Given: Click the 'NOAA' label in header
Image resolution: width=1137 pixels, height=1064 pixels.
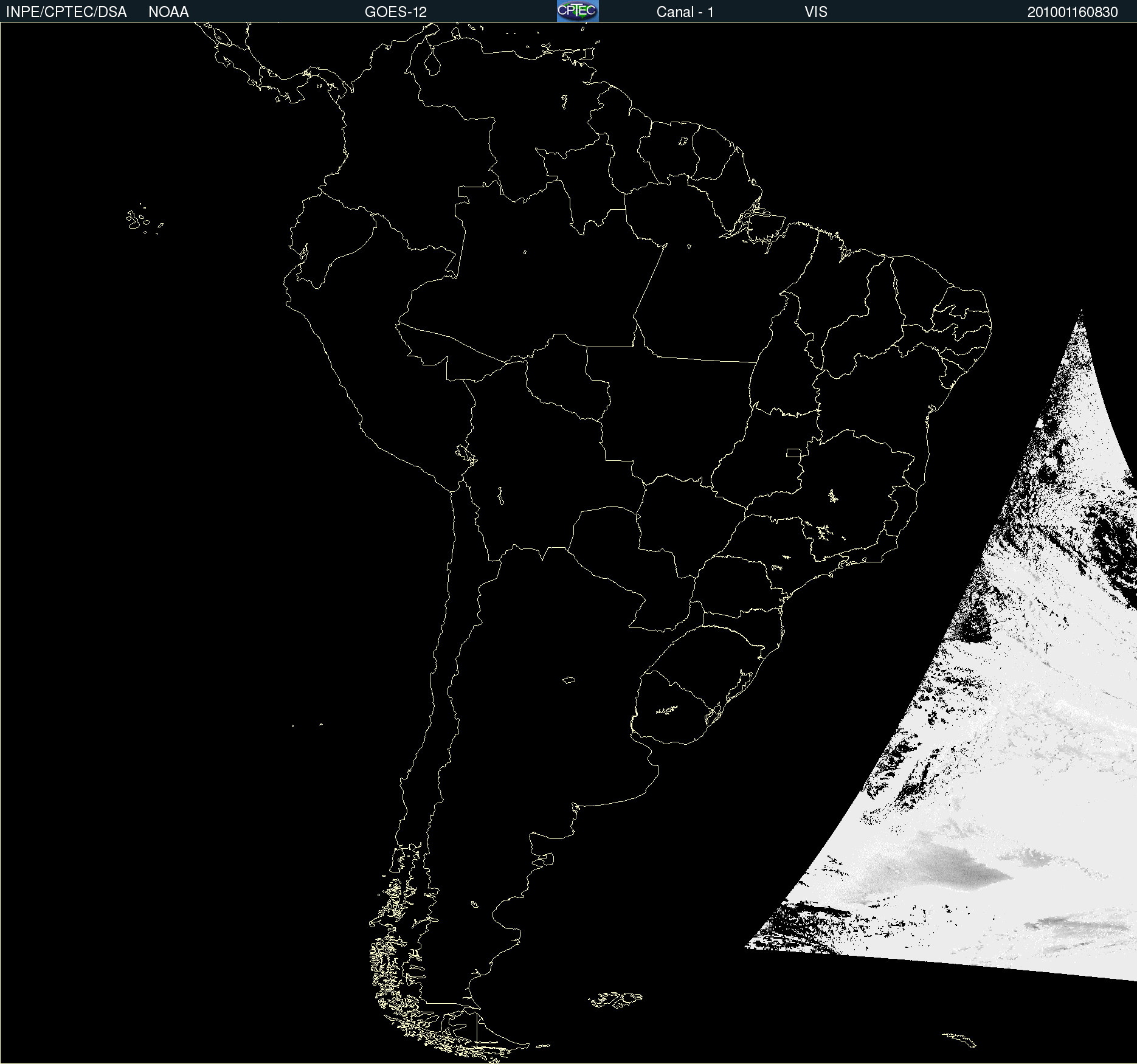Looking at the screenshot, I should pos(168,12).
